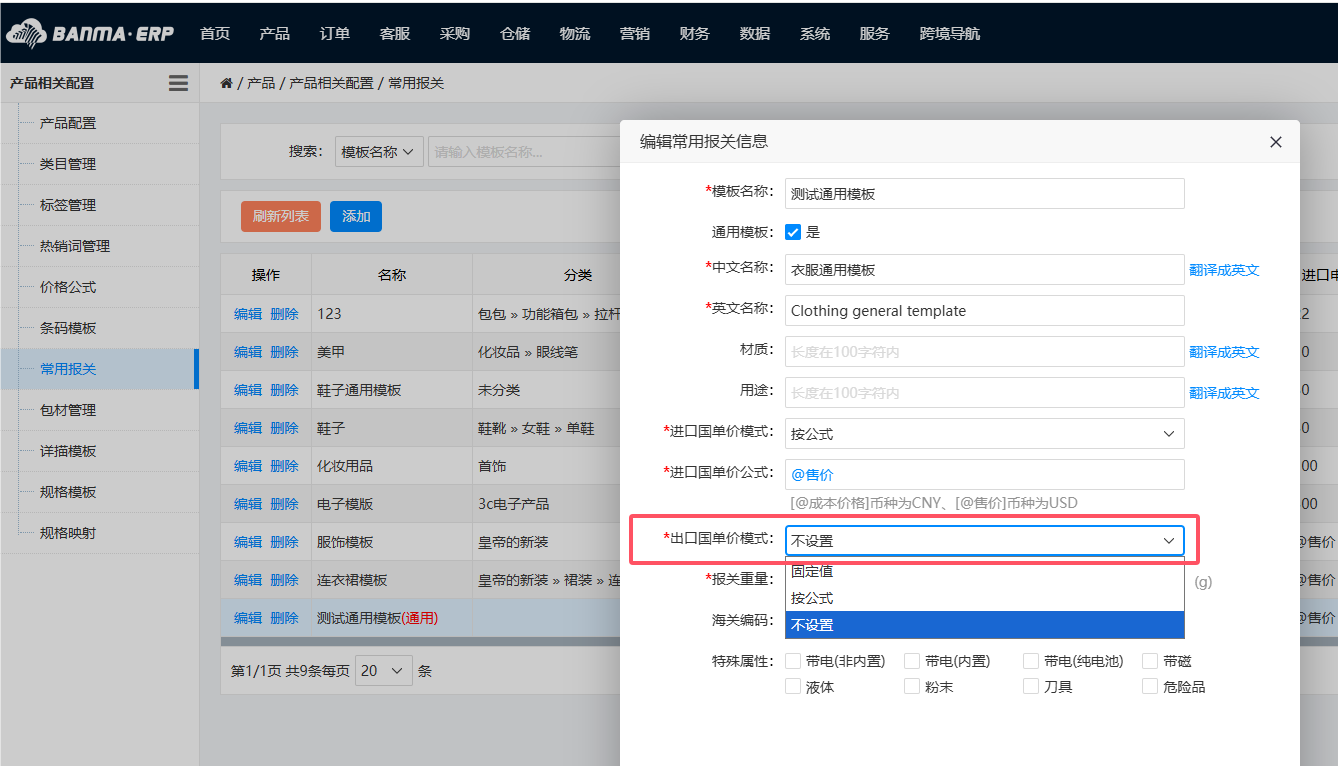Click 编辑 link for 鞋子通用模板 row
Image resolution: width=1338 pixels, height=766 pixels.
(x=248, y=390)
